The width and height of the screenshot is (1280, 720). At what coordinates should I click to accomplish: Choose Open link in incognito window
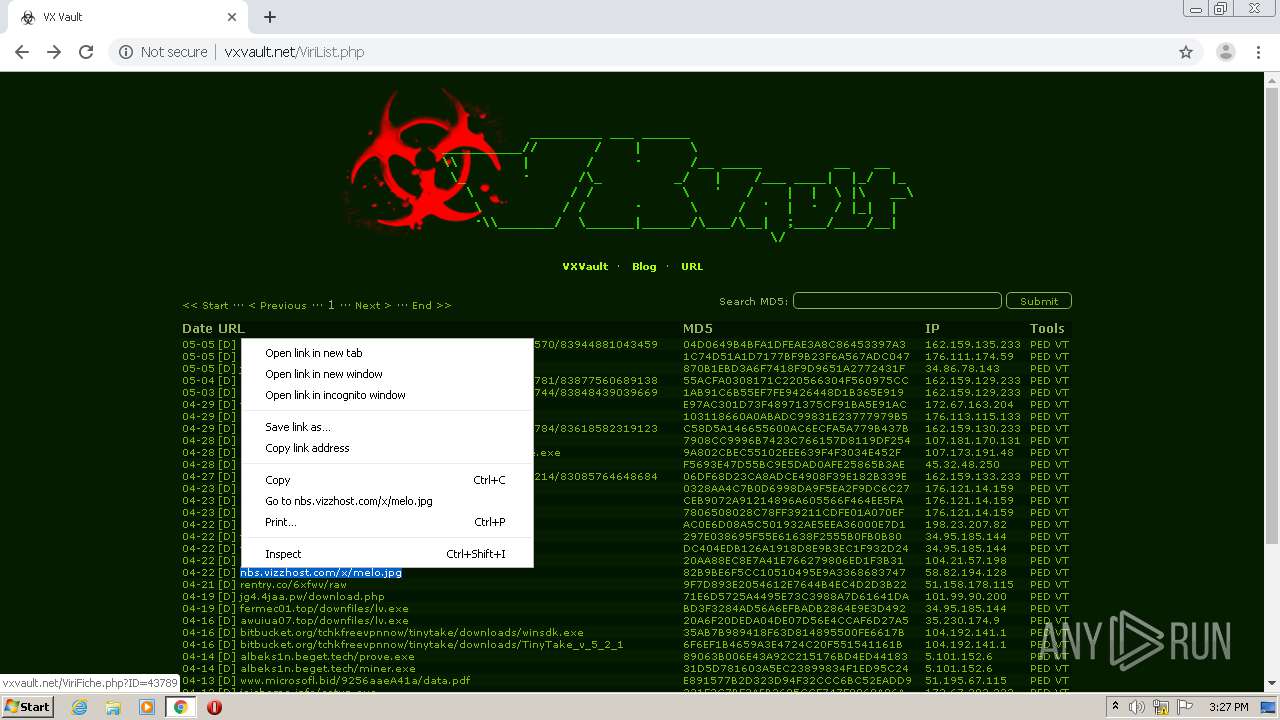pyautogui.click(x=387, y=395)
